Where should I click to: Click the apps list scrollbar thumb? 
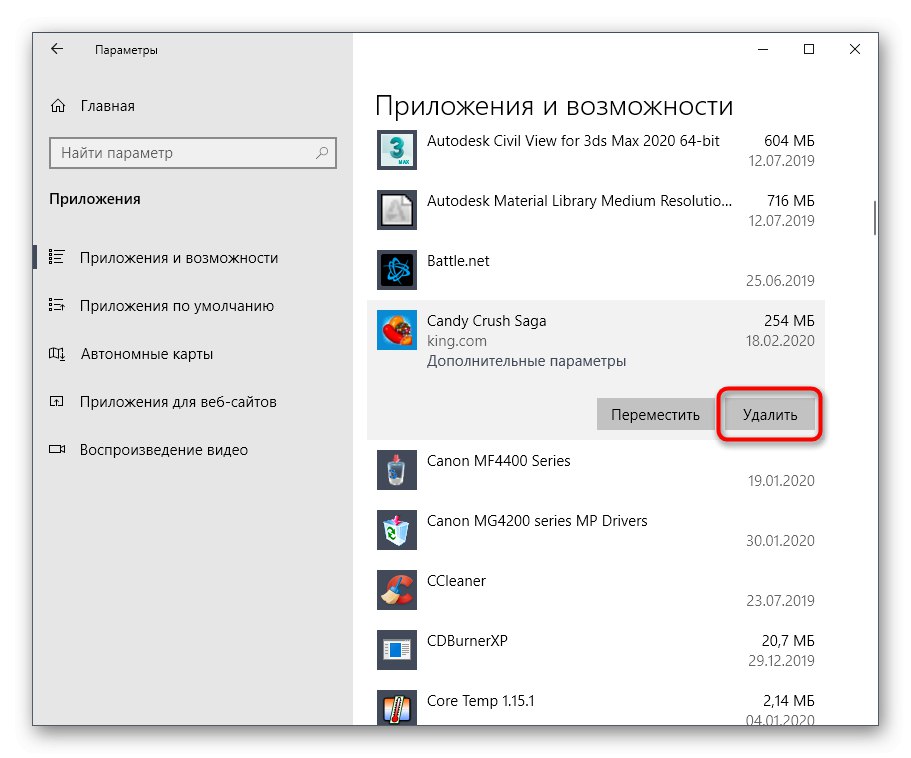click(874, 216)
